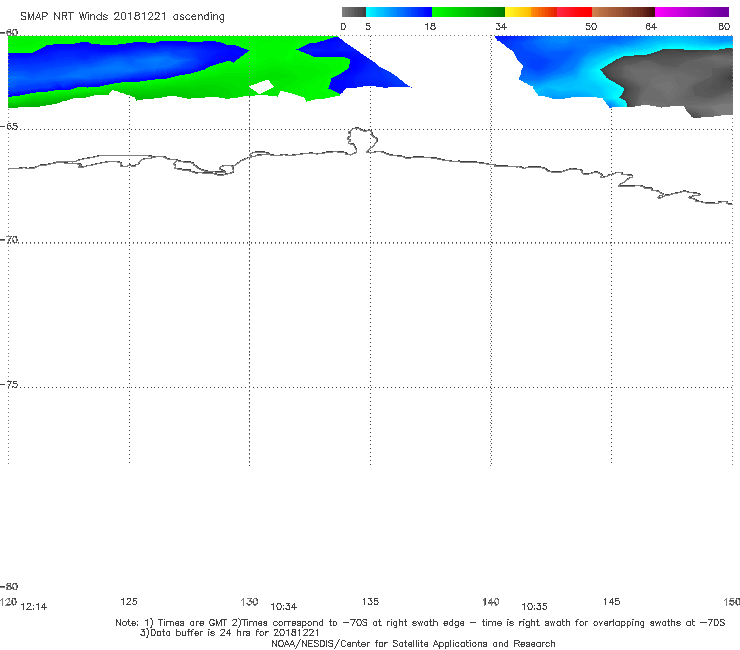Click the dark gray low-wind region at upper right
Viewport: 740px width, 650px height.
(673, 81)
